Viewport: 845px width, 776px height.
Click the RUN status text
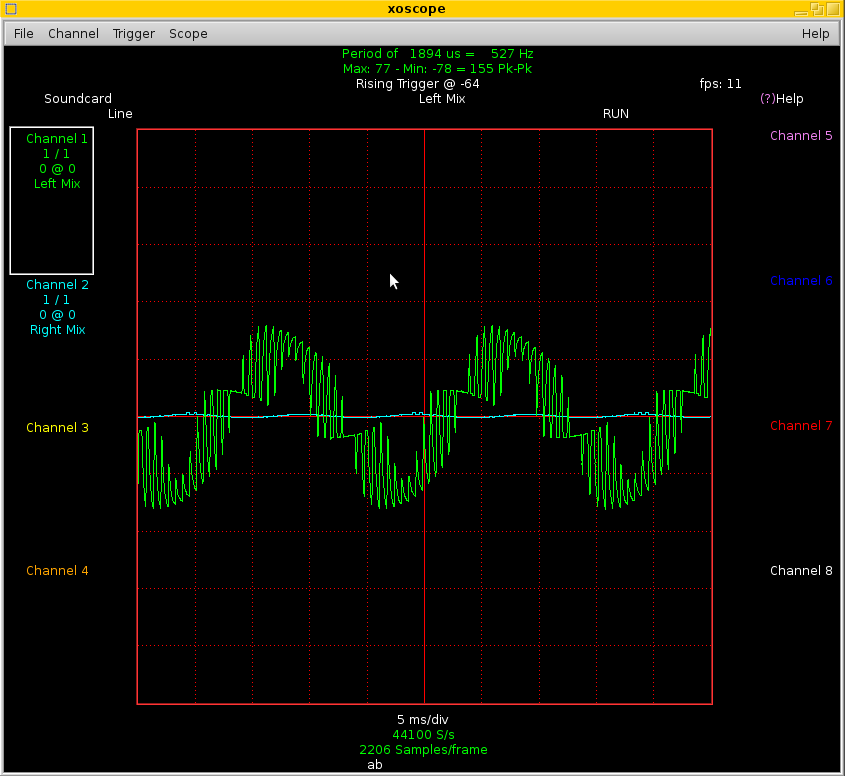click(615, 114)
